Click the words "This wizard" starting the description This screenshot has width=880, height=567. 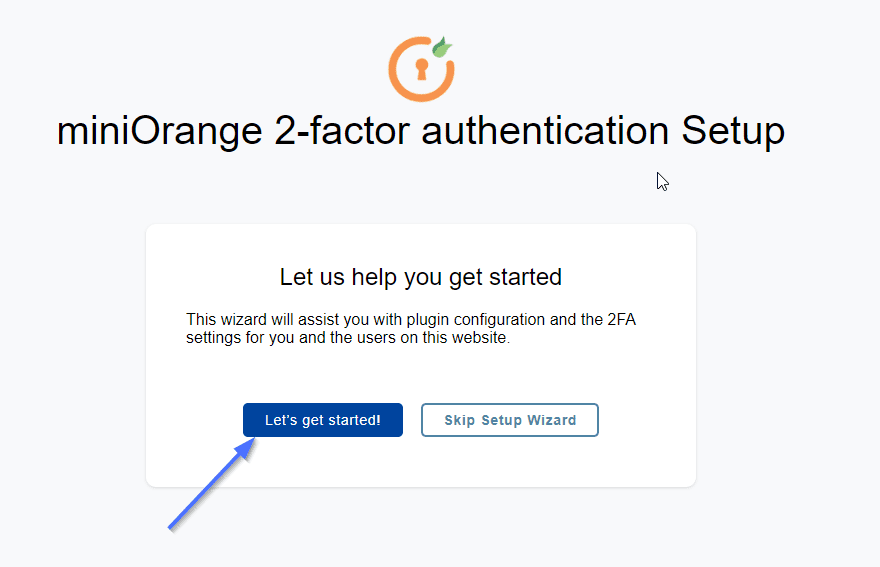click(222, 320)
